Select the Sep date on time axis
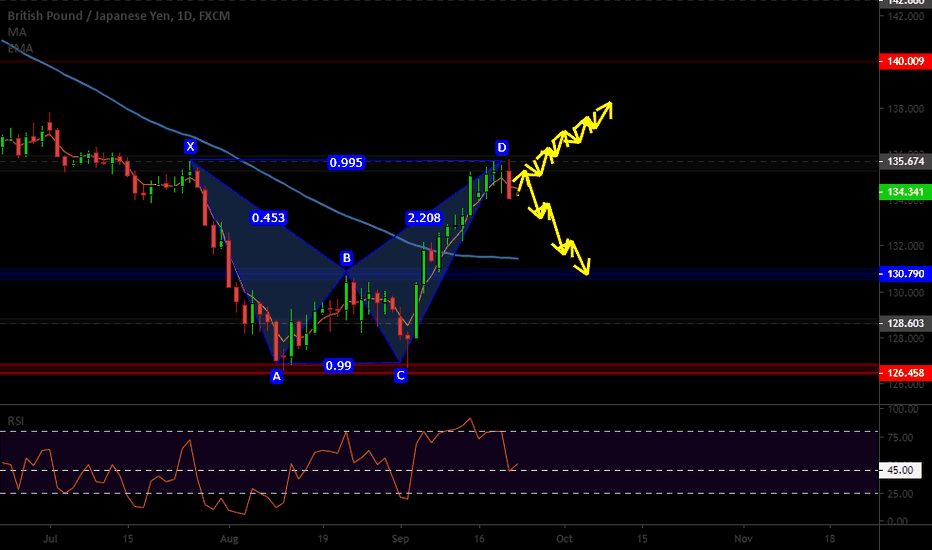The height and width of the screenshot is (550, 932). pyautogui.click(x=401, y=539)
